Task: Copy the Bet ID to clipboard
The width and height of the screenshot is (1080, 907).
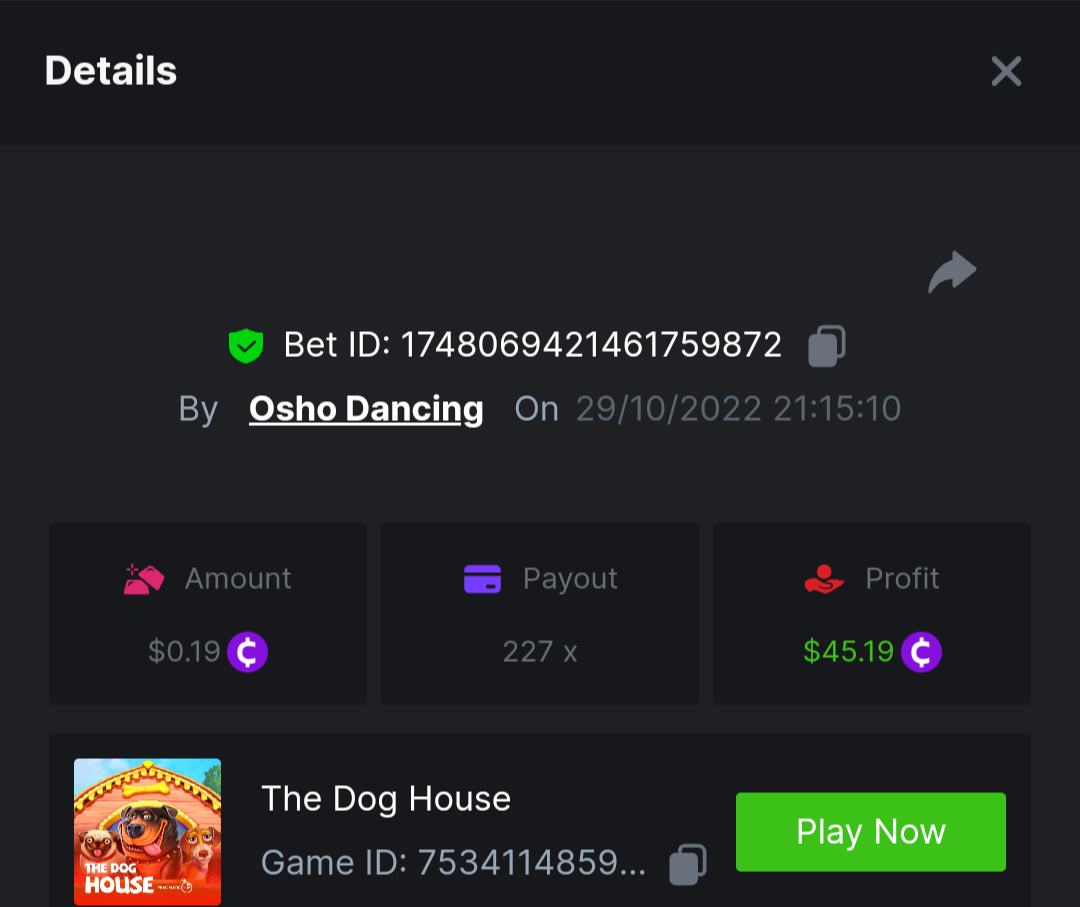Action: pyautogui.click(x=826, y=346)
